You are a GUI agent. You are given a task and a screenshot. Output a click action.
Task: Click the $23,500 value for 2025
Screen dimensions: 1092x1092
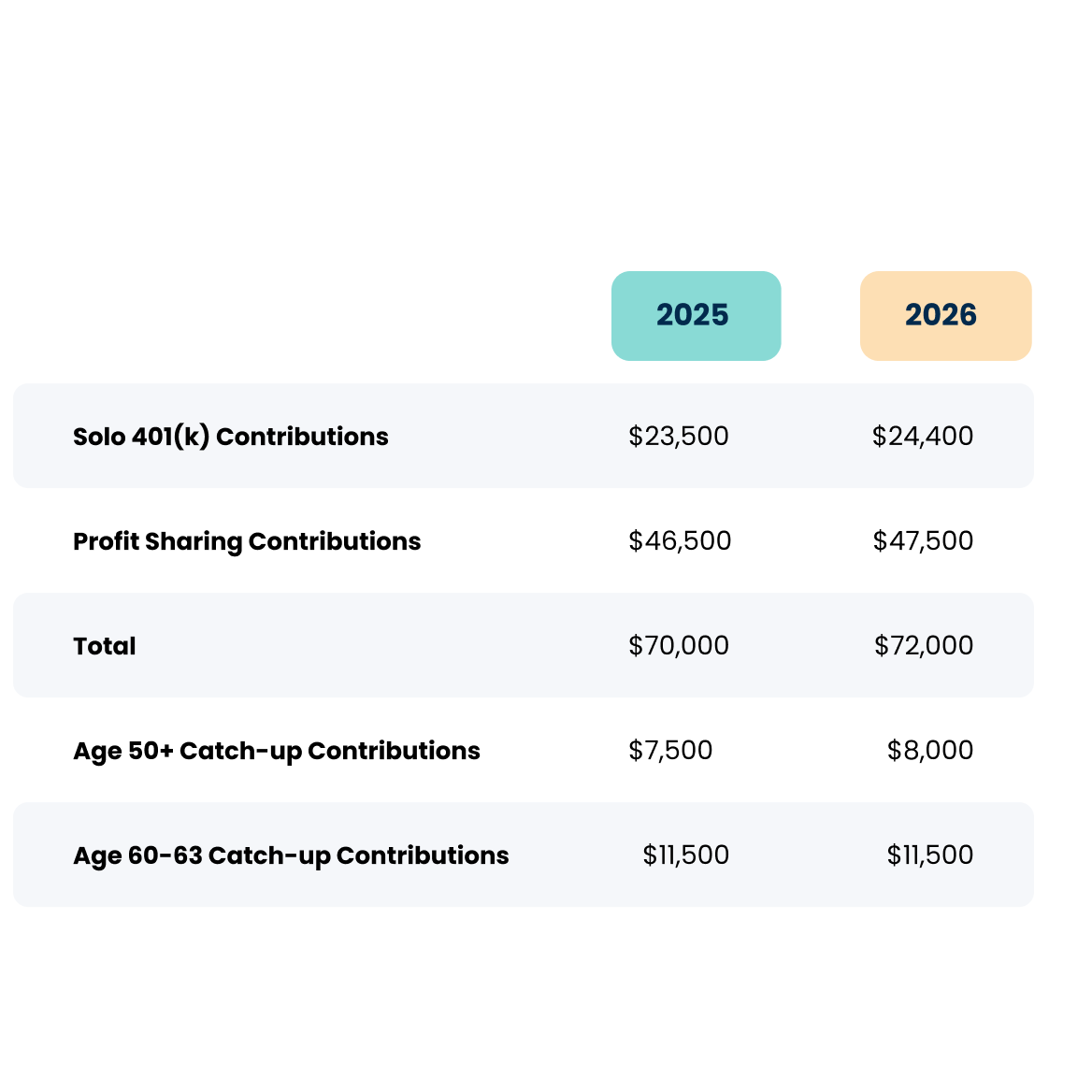coord(679,437)
